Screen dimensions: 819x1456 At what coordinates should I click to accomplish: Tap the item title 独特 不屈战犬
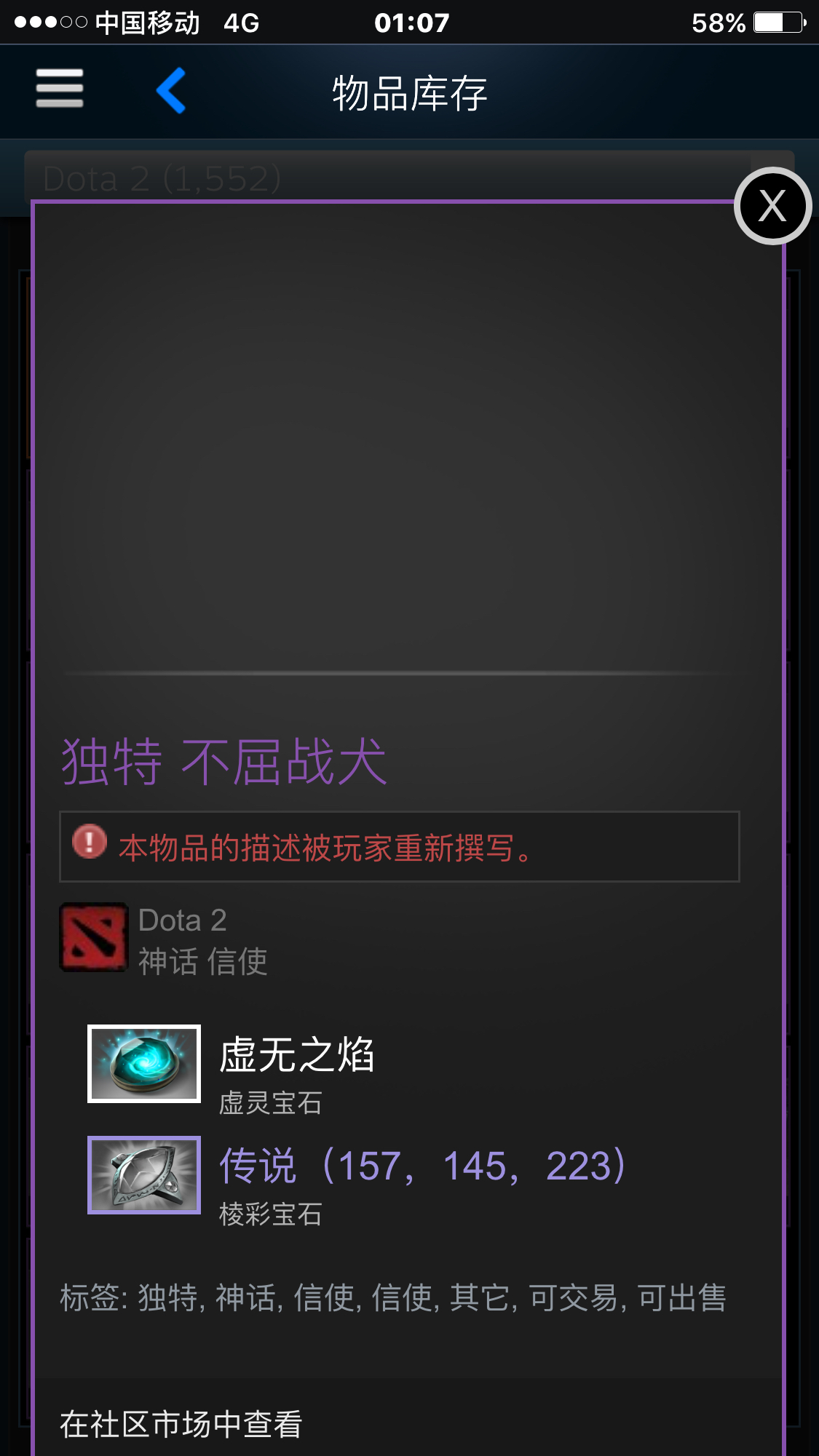(223, 761)
